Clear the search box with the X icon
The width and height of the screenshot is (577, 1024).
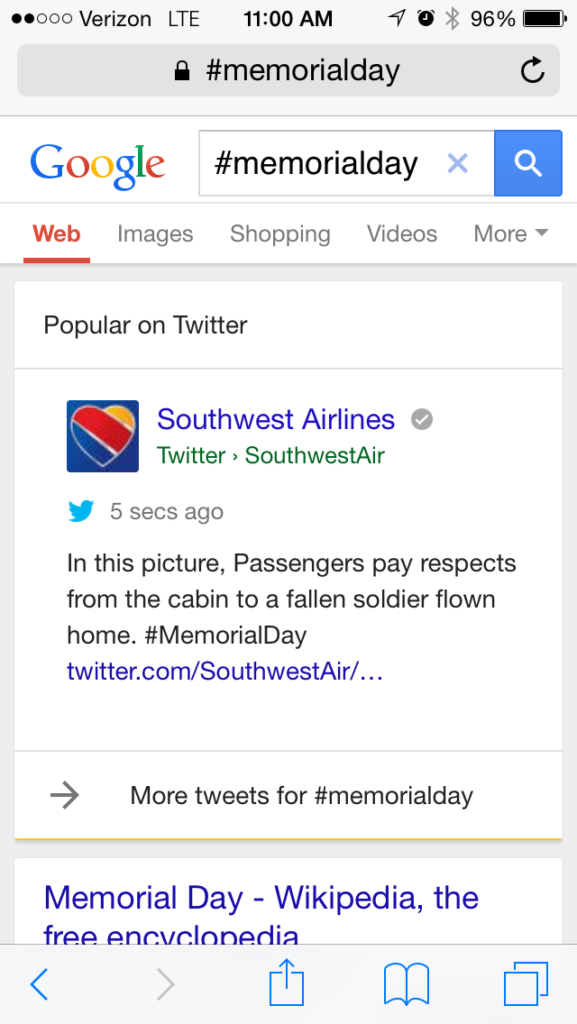click(x=458, y=163)
